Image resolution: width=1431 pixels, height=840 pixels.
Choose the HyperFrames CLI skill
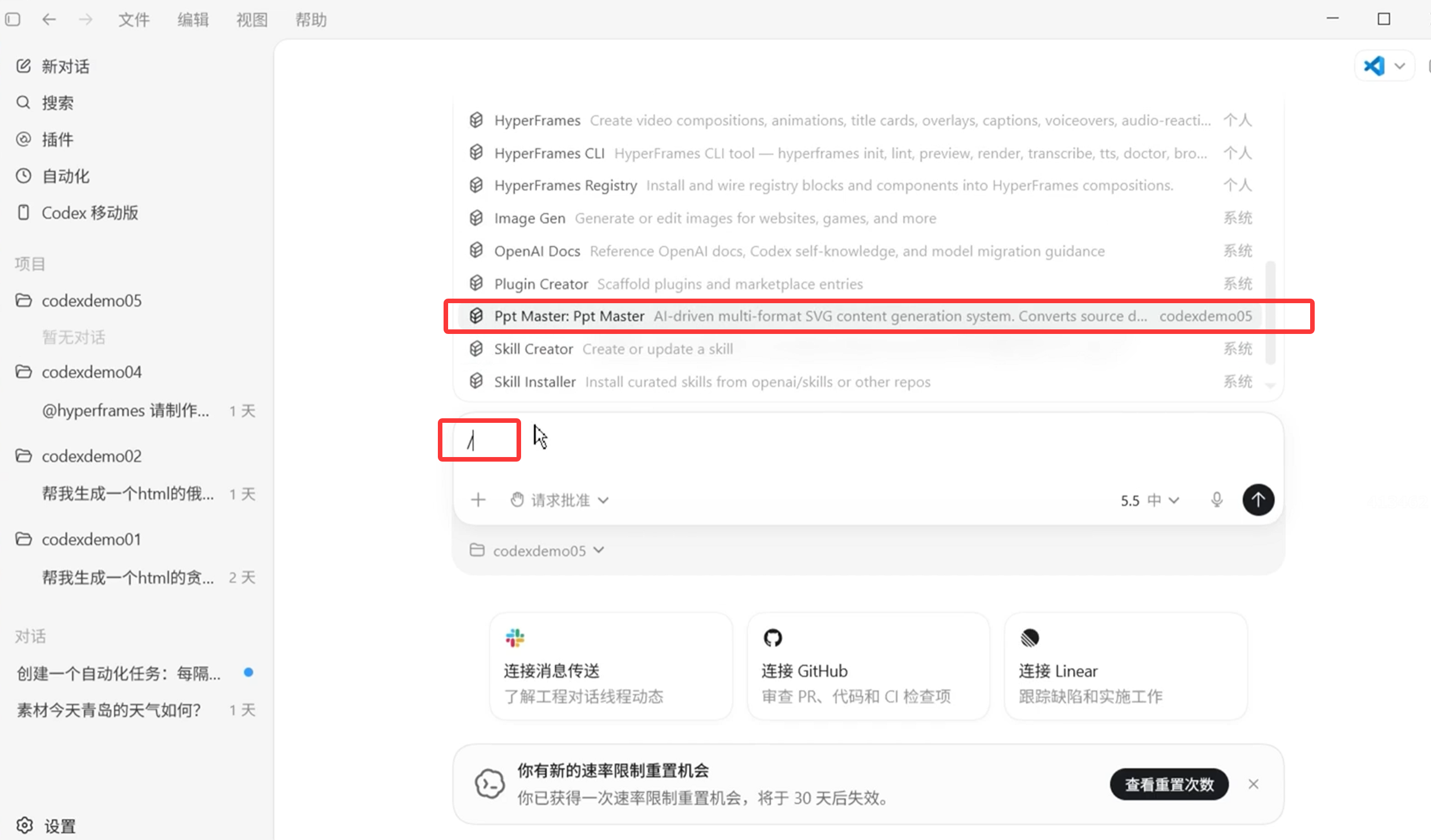point(861,153)
